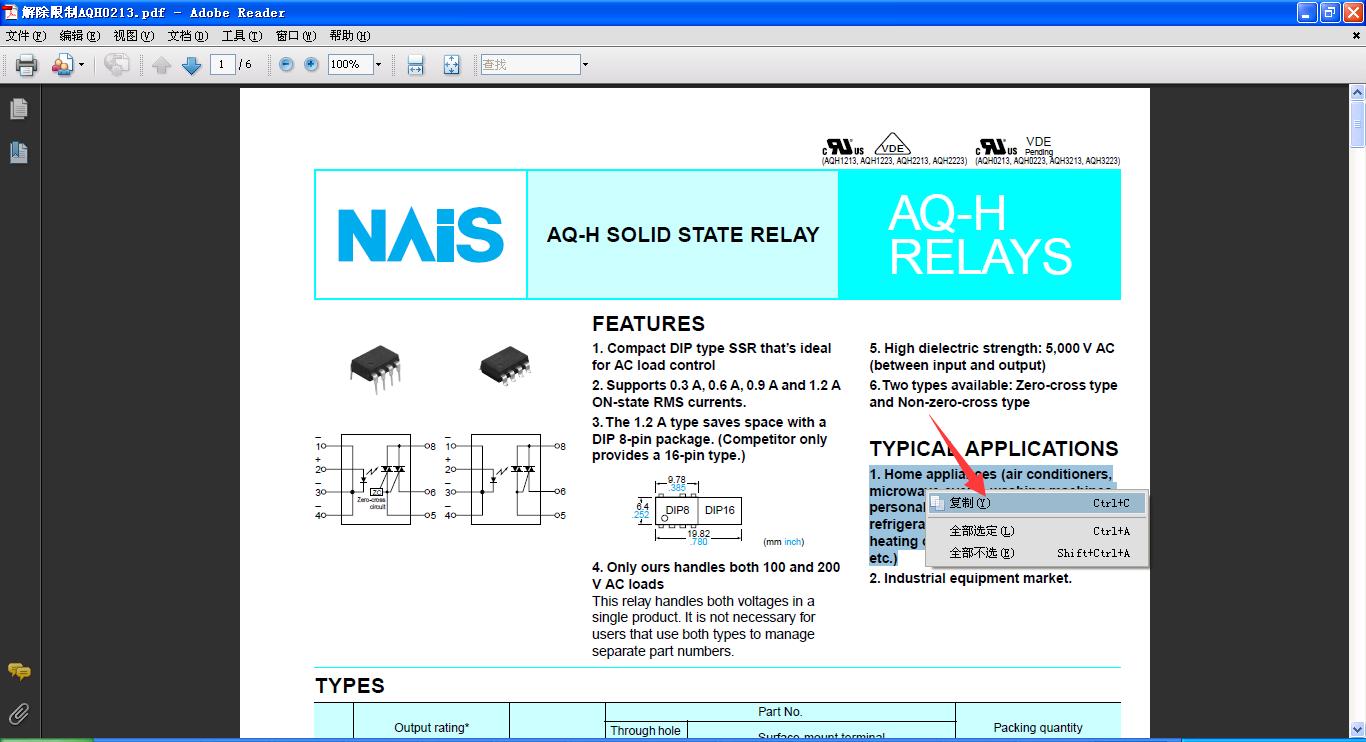This screenshot has height=742, width=1366.
Task: Open the Bookmarks panel in sidebar
Action: pos(18,152)
